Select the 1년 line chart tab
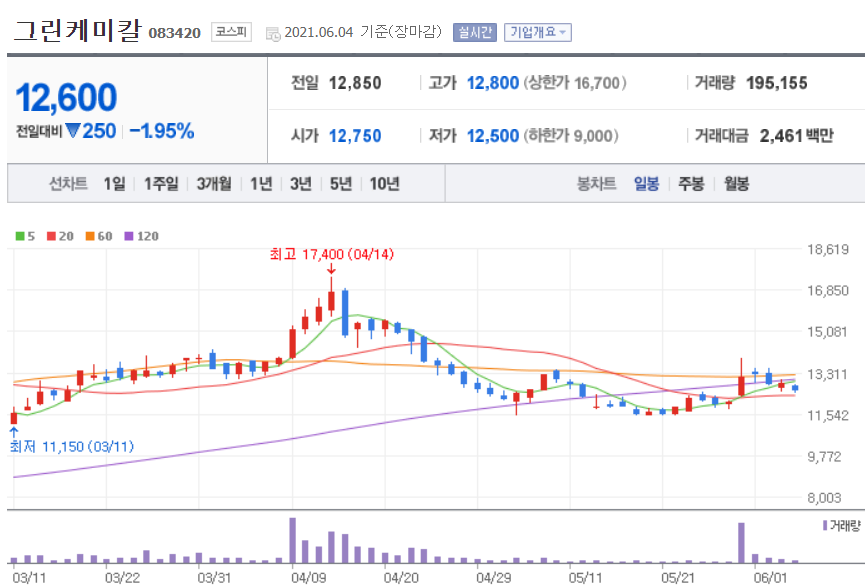This screenshot has height=586, width=865. (x=261, y=183)
